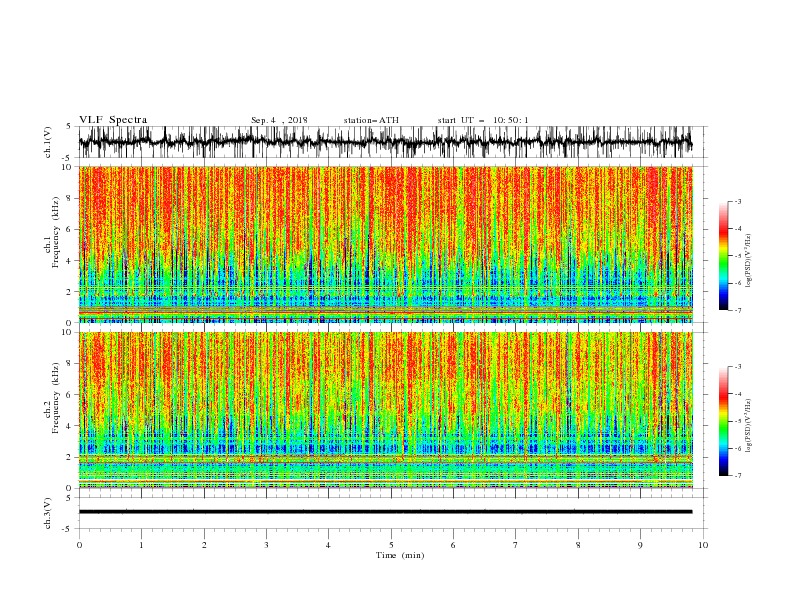Click the lower colorbar log(PSD) label

[x=749, y=425]
